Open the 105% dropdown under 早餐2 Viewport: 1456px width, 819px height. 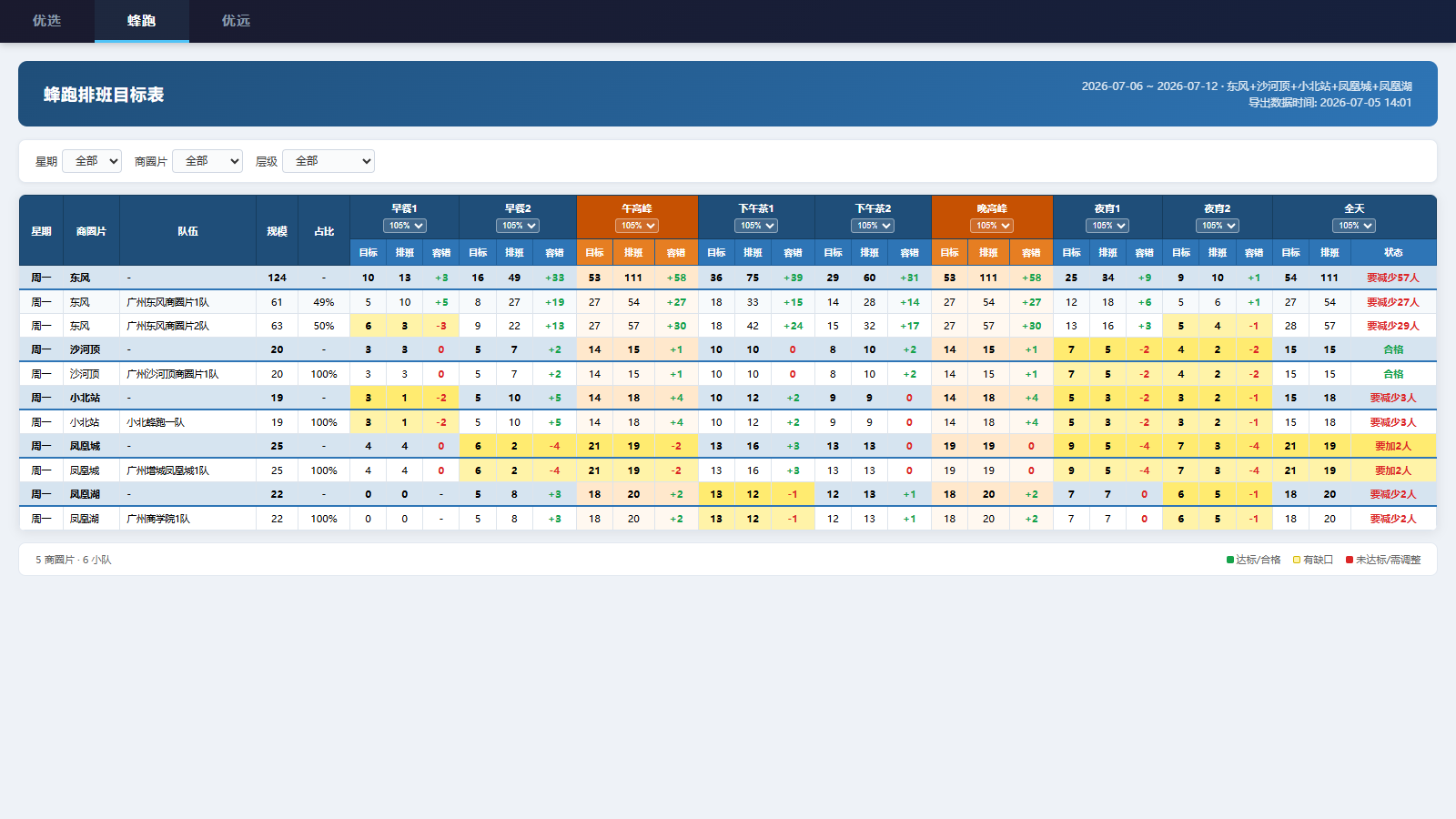518,226
